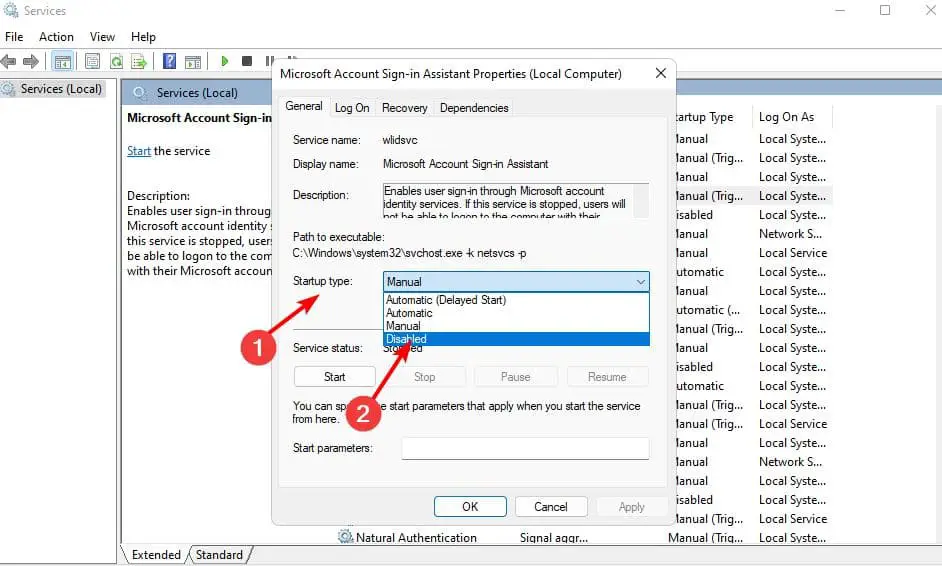Click the dialog Start button

coord(335,377)
